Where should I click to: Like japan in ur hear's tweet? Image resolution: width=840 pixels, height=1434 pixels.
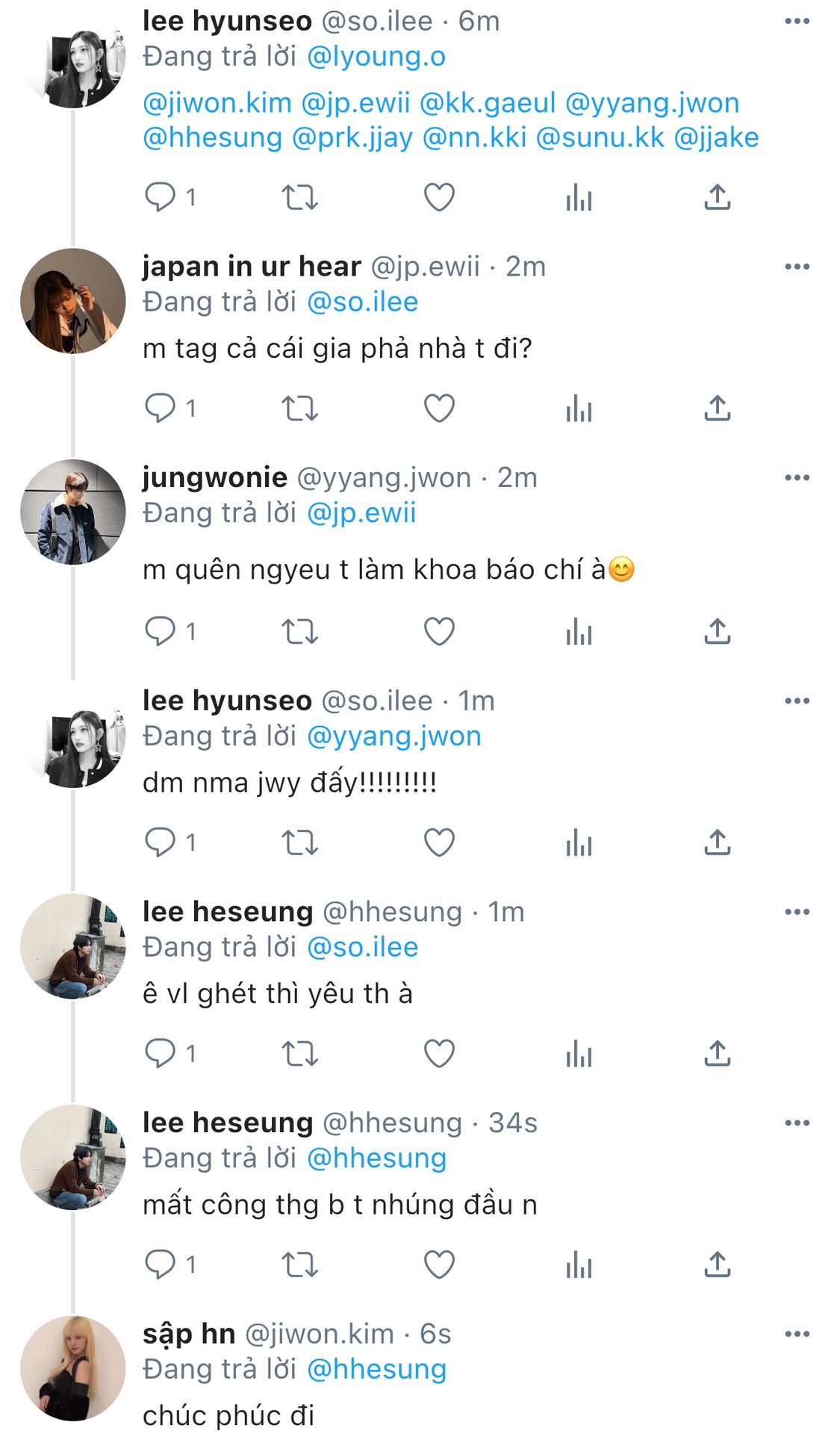[439, 409]
